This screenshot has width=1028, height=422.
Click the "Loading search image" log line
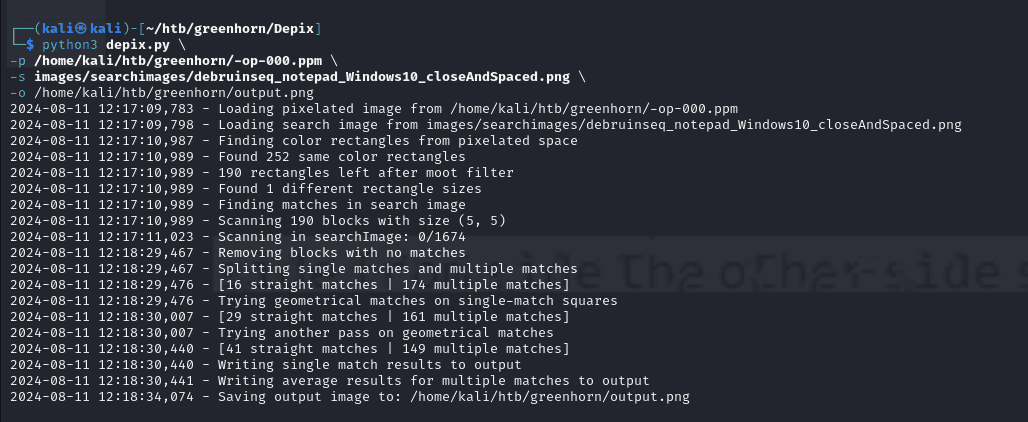click(x=589, y=125)
